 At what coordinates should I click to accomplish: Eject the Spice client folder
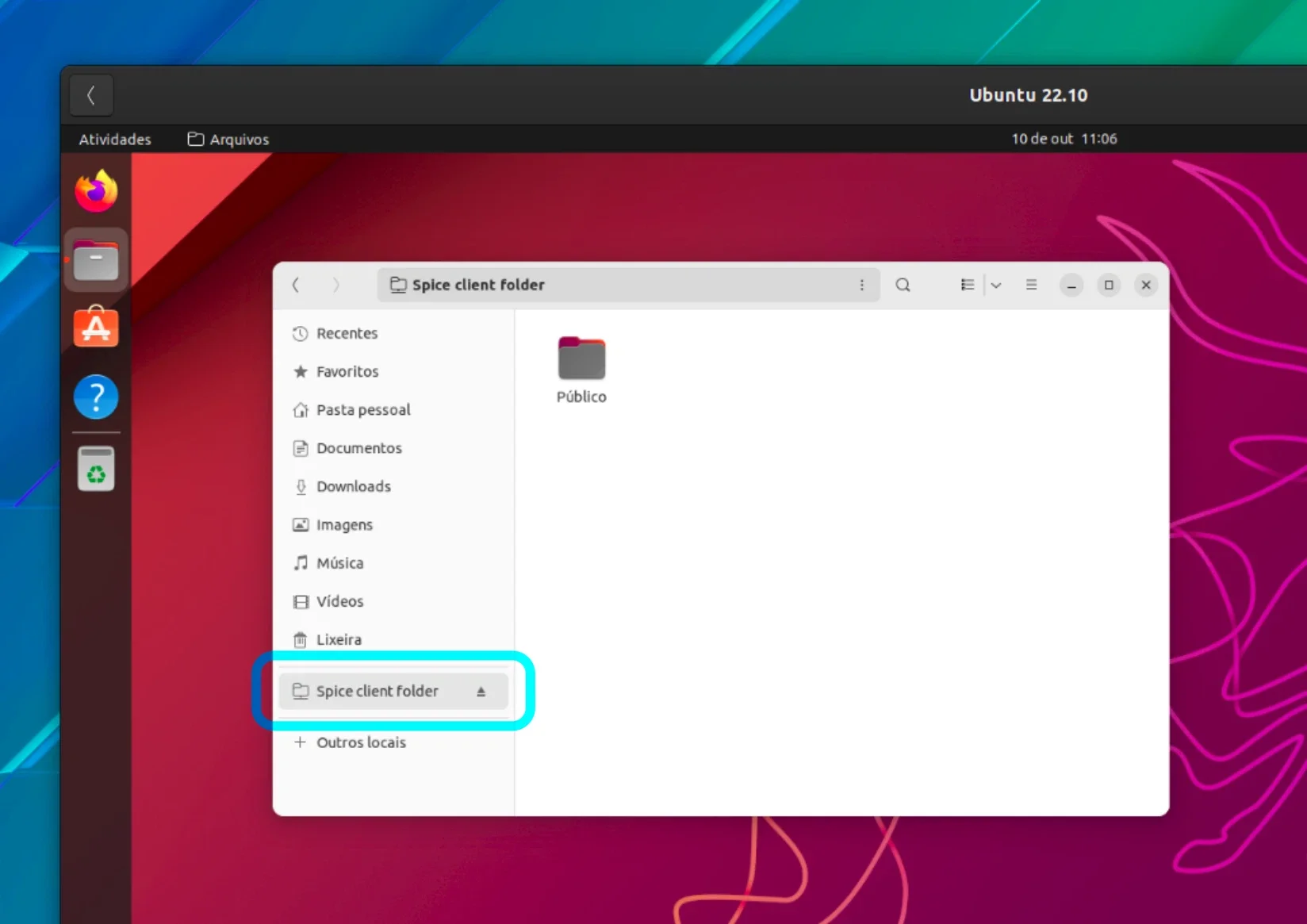point(481,692)
